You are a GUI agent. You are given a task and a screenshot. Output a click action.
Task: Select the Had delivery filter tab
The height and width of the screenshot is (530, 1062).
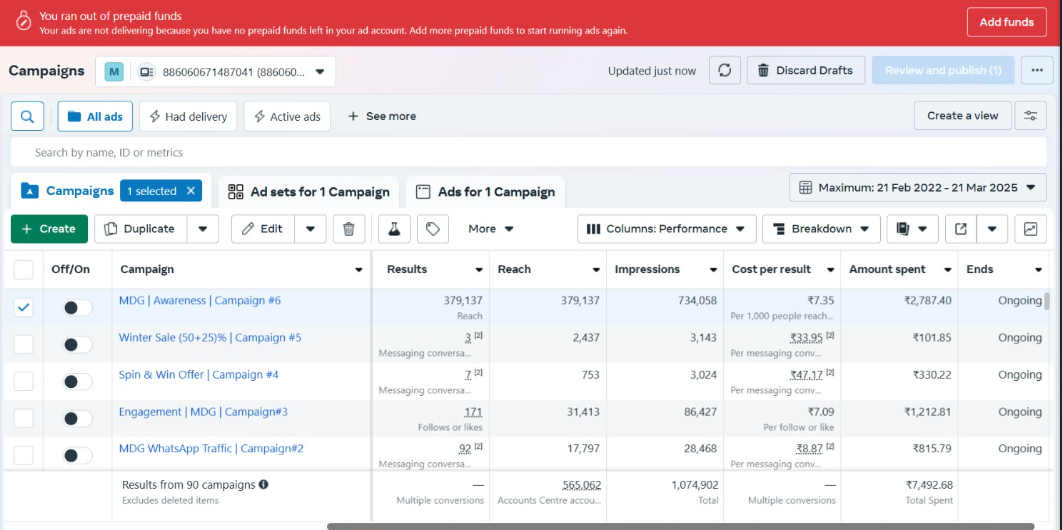(x=188, y=117)
